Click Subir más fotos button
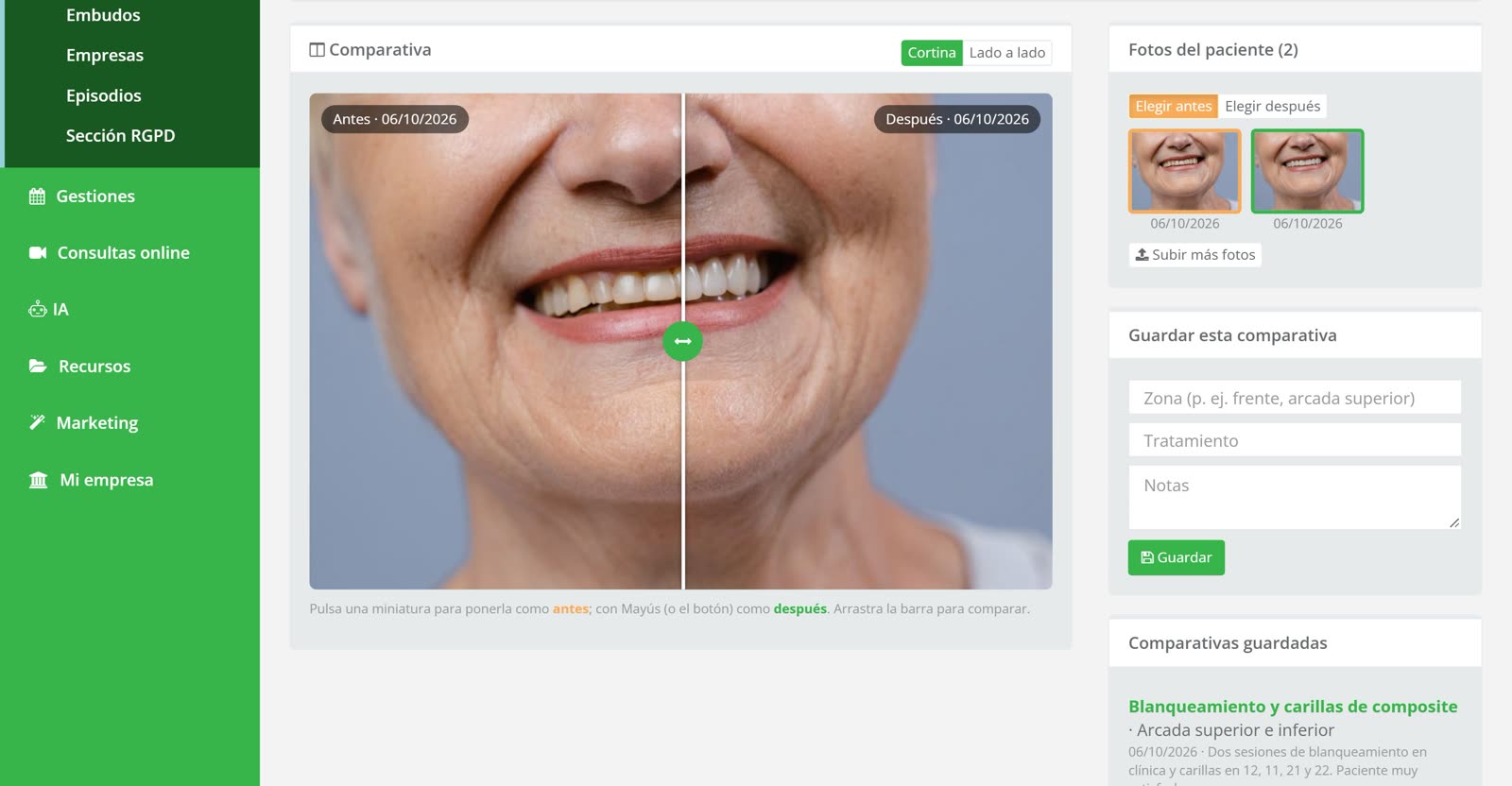This screenshot has width=1512, height=786. click(x=1195, y=255)
